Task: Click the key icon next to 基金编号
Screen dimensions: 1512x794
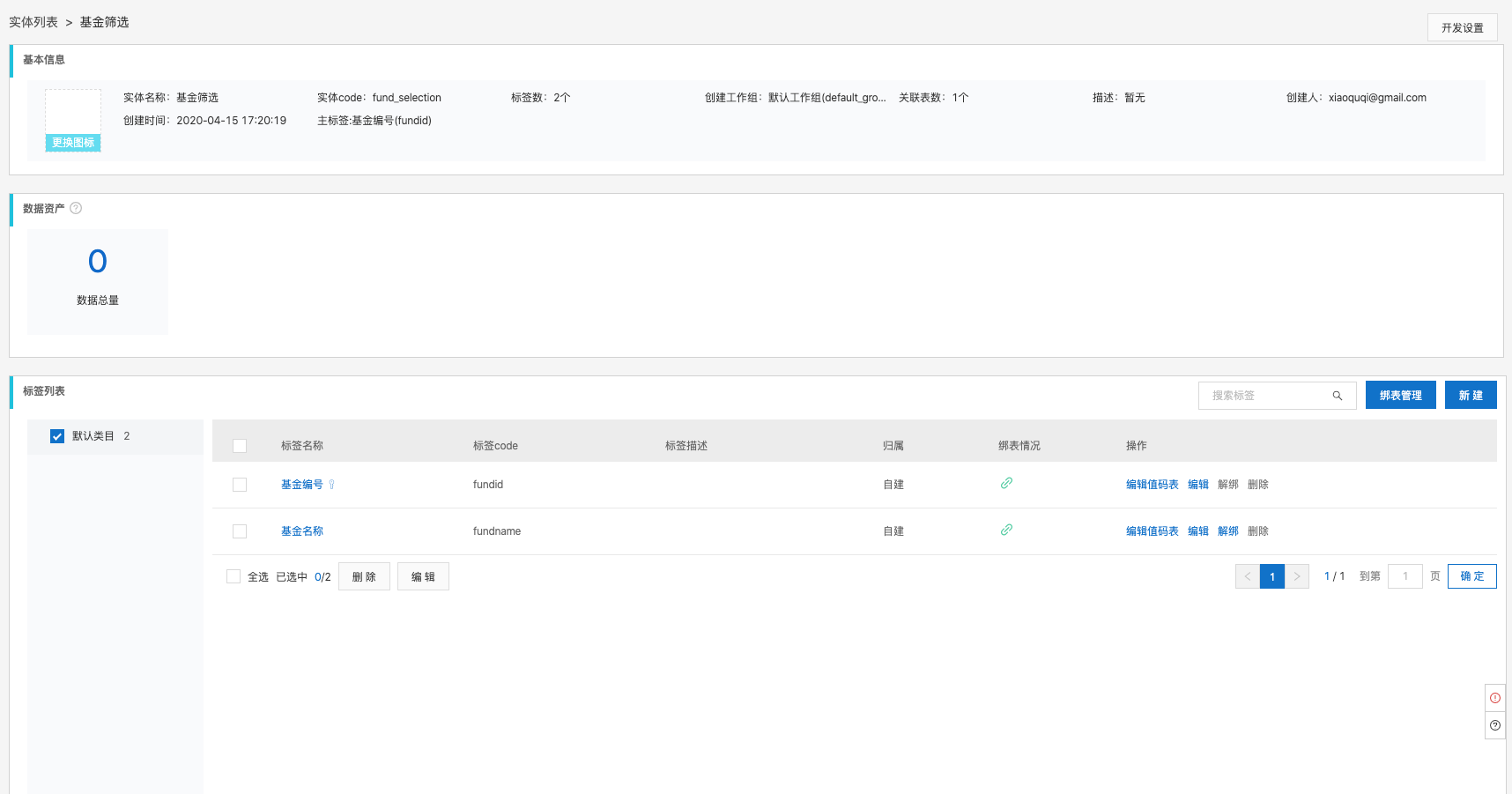Action: [x=331, y=485]
